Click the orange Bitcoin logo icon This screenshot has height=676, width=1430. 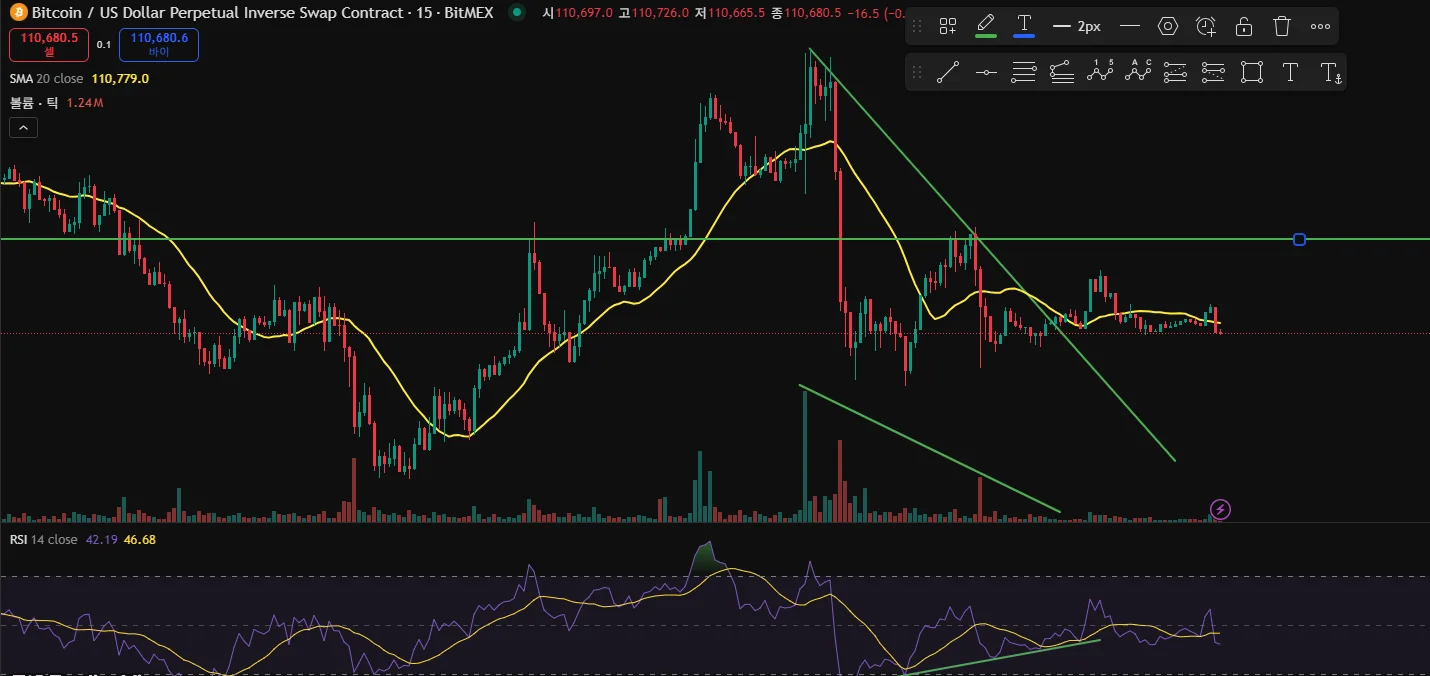click(17, 13)
